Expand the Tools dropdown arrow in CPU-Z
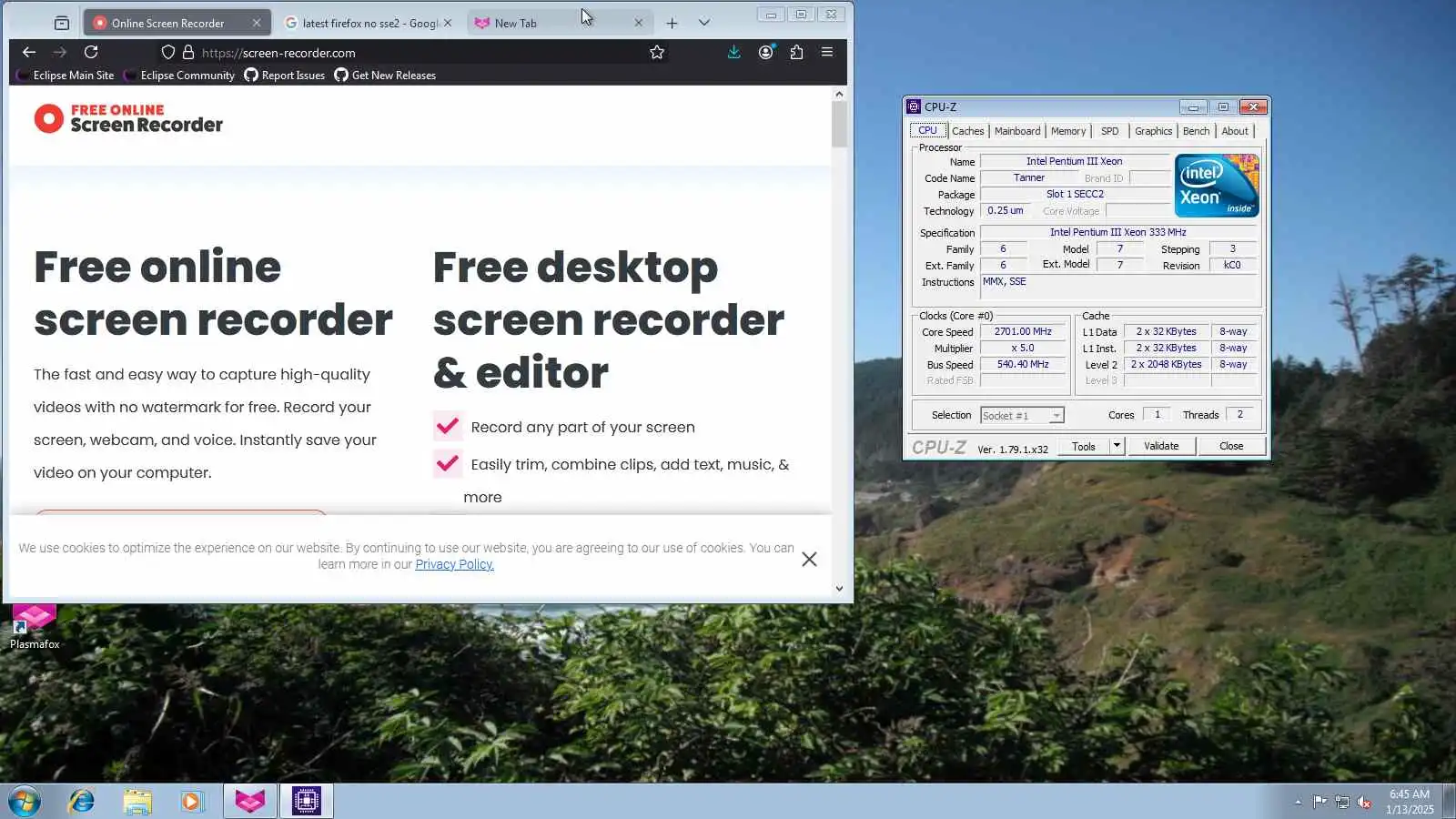Image resolution: width=1456 pixels, height=819 pixels. click(x=1117, y=446)
